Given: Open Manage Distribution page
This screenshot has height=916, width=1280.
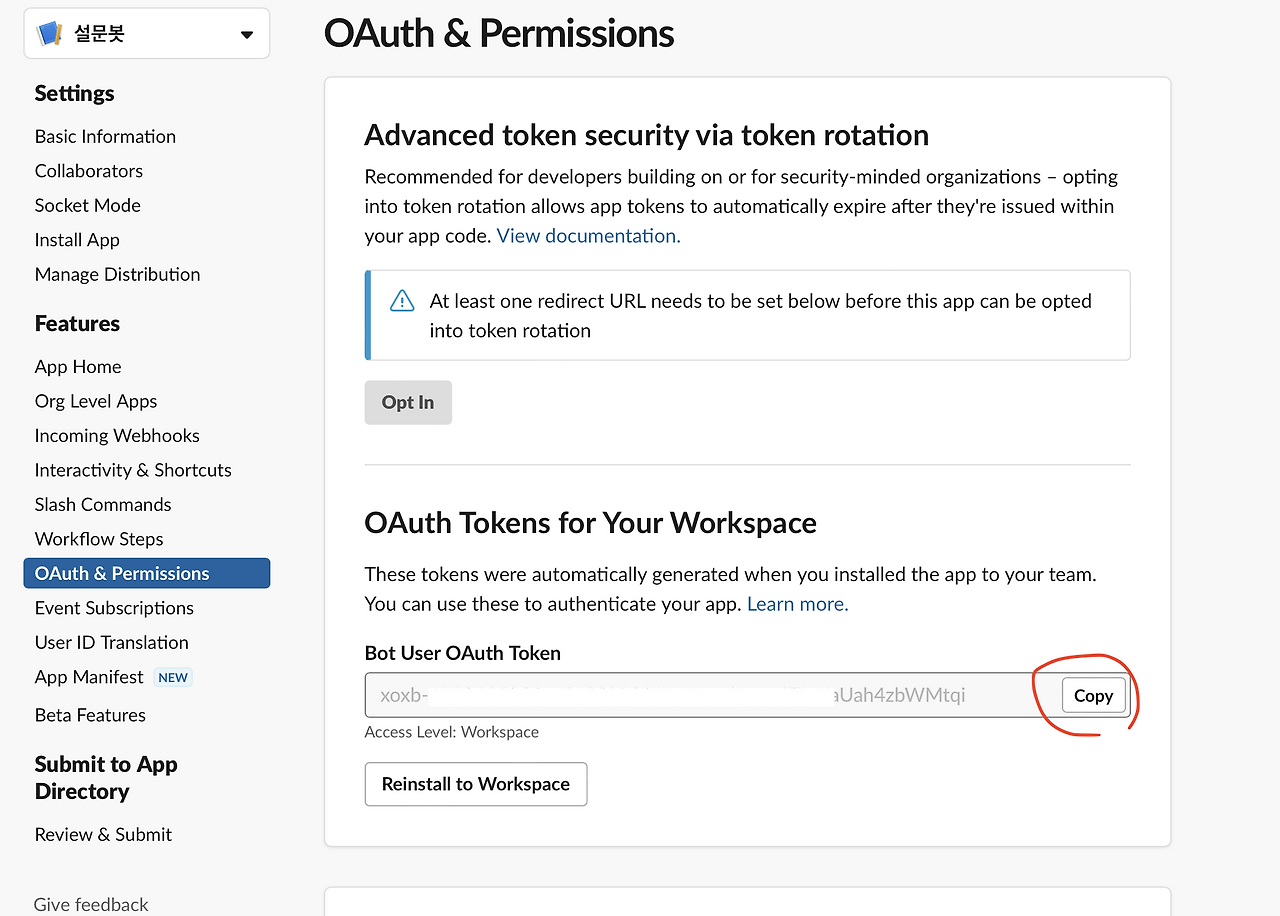Looking at the screenshot, I should (117, 274).
